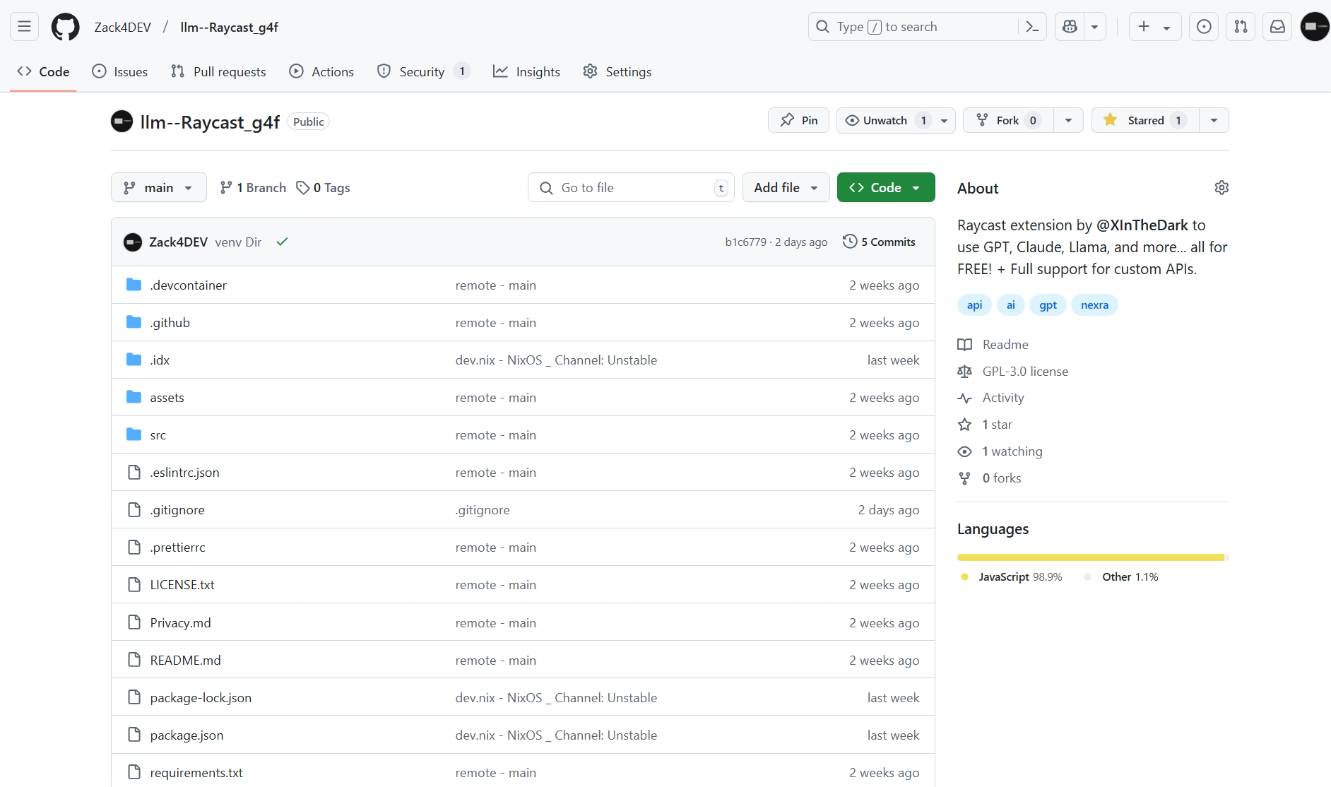The image size is (1331, 787).
Task: Jump to the Readme section
Action: (x=993, y=345)
